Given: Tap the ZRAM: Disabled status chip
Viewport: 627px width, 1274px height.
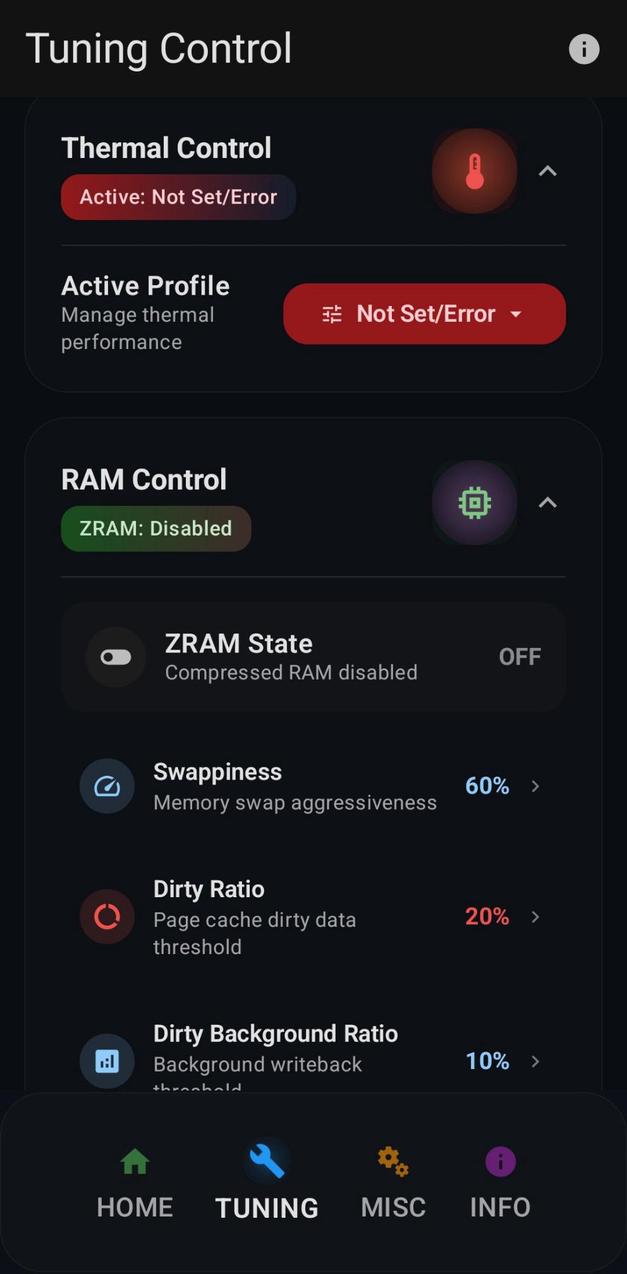Looking at the screenshot, I should [155, 528].
